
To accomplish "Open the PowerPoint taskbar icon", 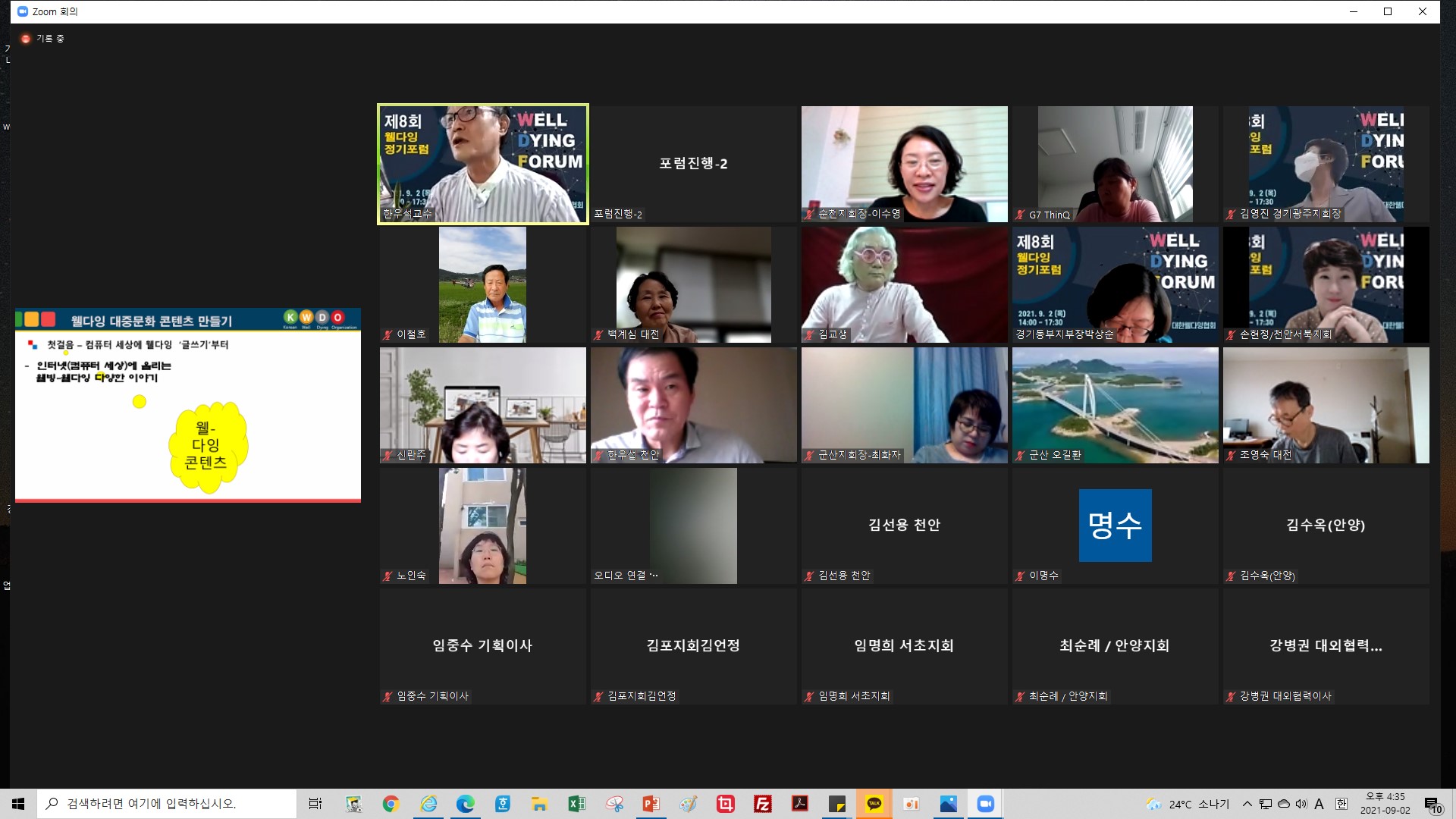I will (651, 804).
